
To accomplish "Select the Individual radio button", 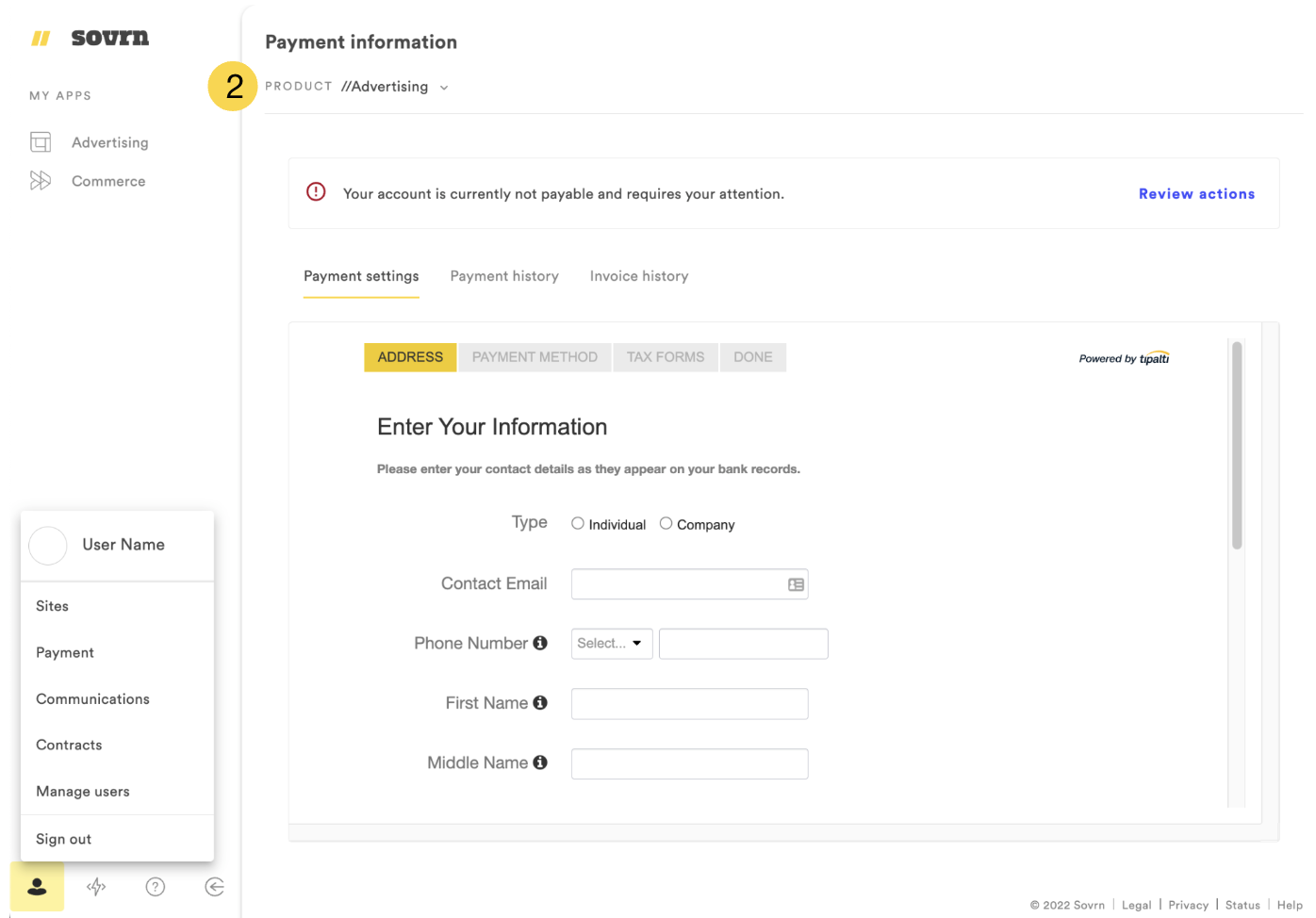I will 578,524.
